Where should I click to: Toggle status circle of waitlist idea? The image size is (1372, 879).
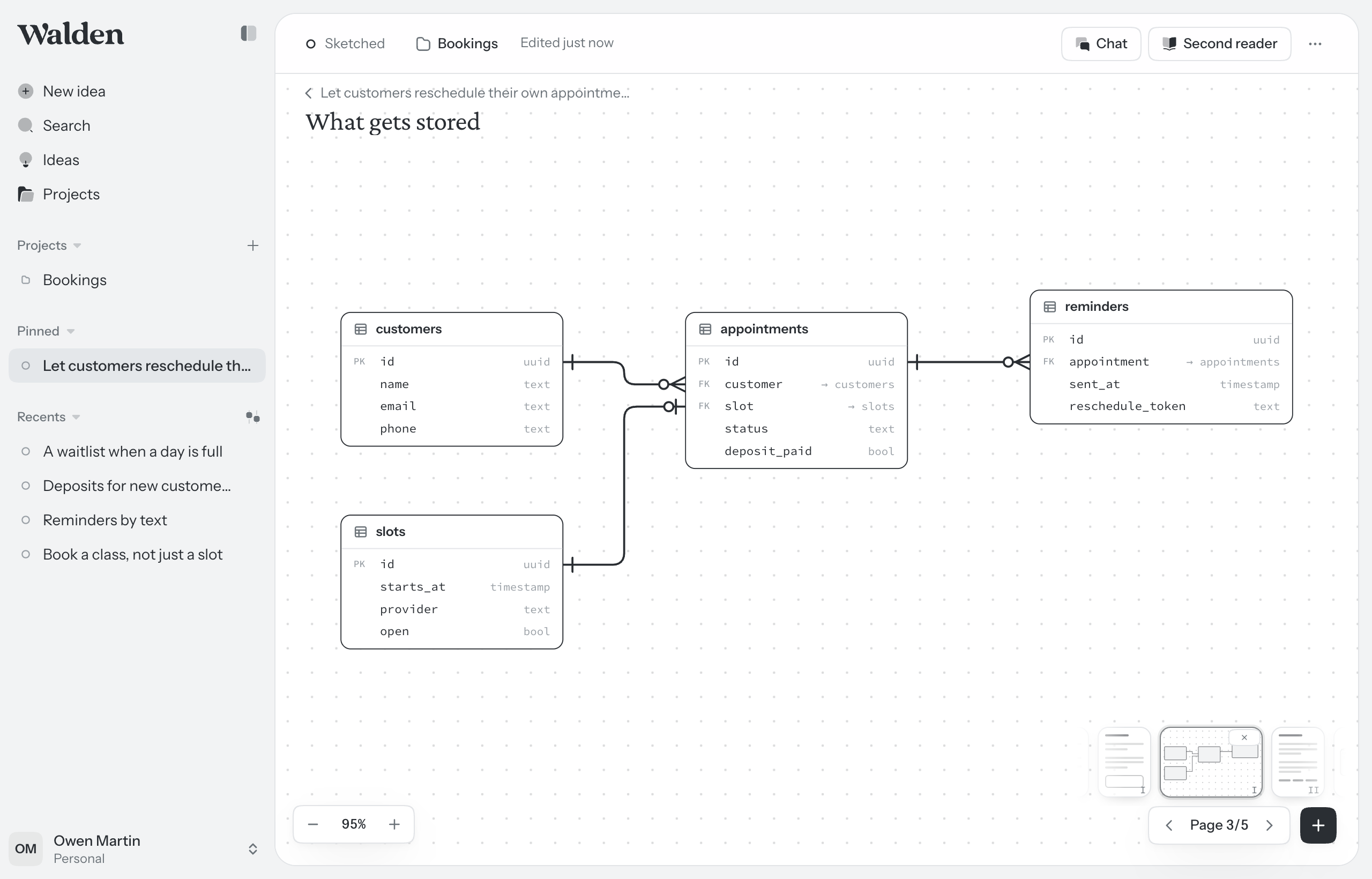click(x=26, y=451)
